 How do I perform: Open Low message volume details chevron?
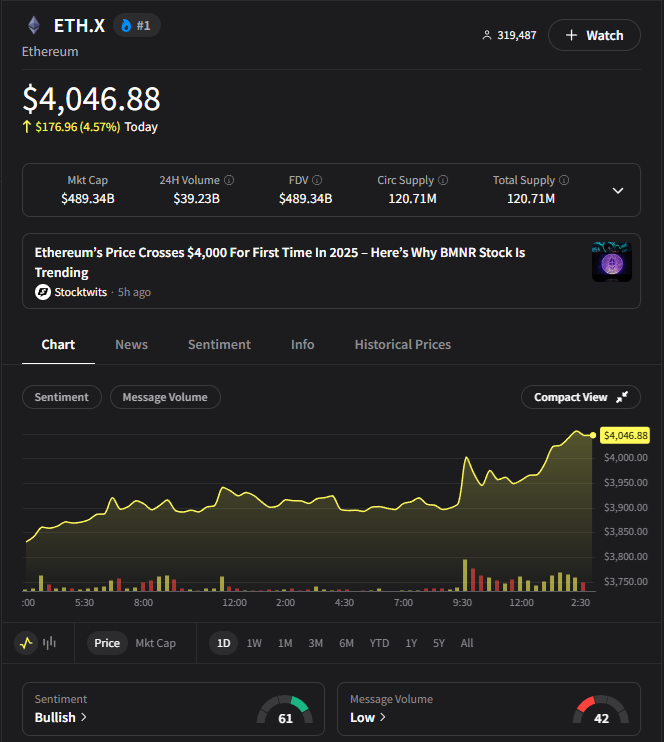click(382, 717)
